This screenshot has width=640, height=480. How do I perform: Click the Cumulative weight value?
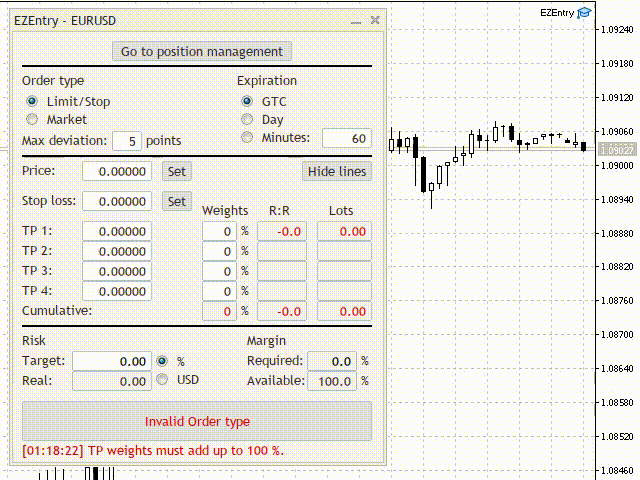pos(219,311)
